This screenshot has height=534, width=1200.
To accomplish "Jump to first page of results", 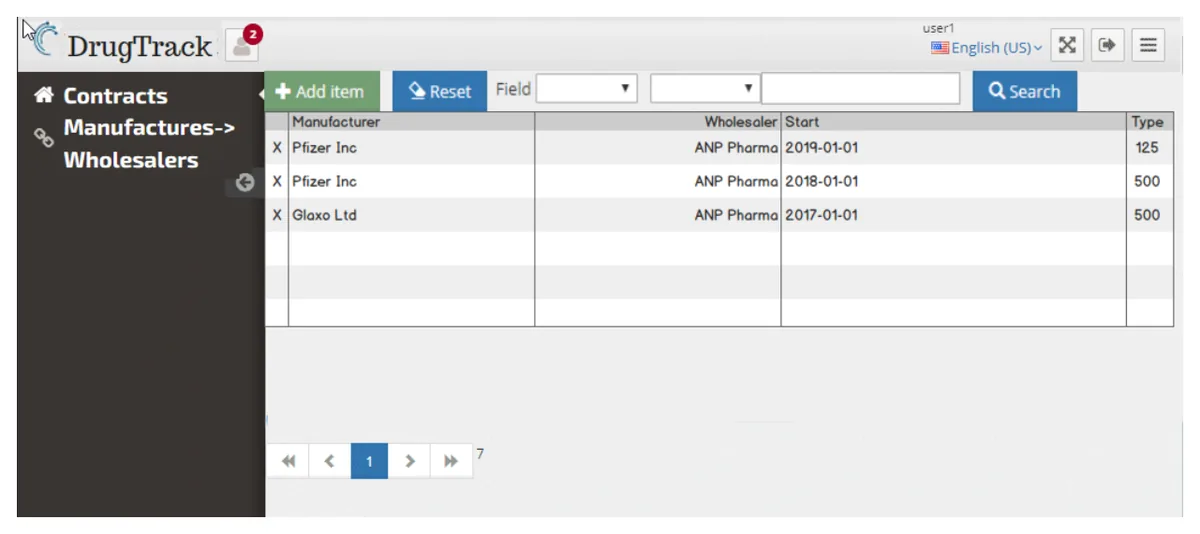I will point(288,461).
